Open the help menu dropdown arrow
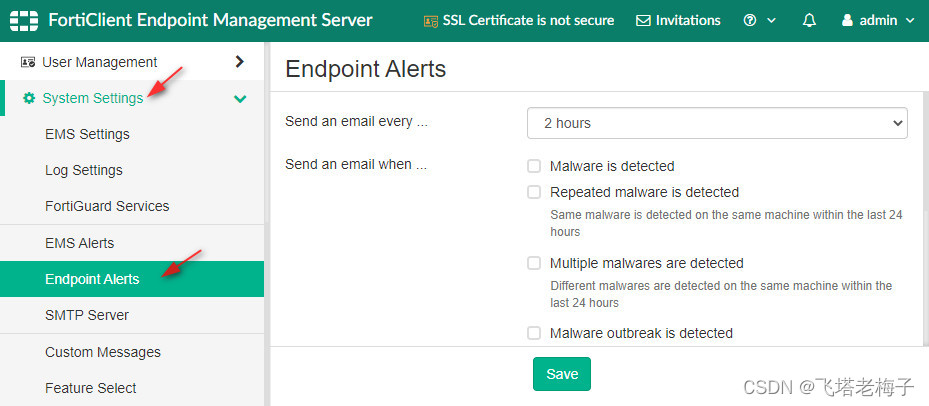The height and width of the screenshot is (406, 929). click(x=771, y=21)
